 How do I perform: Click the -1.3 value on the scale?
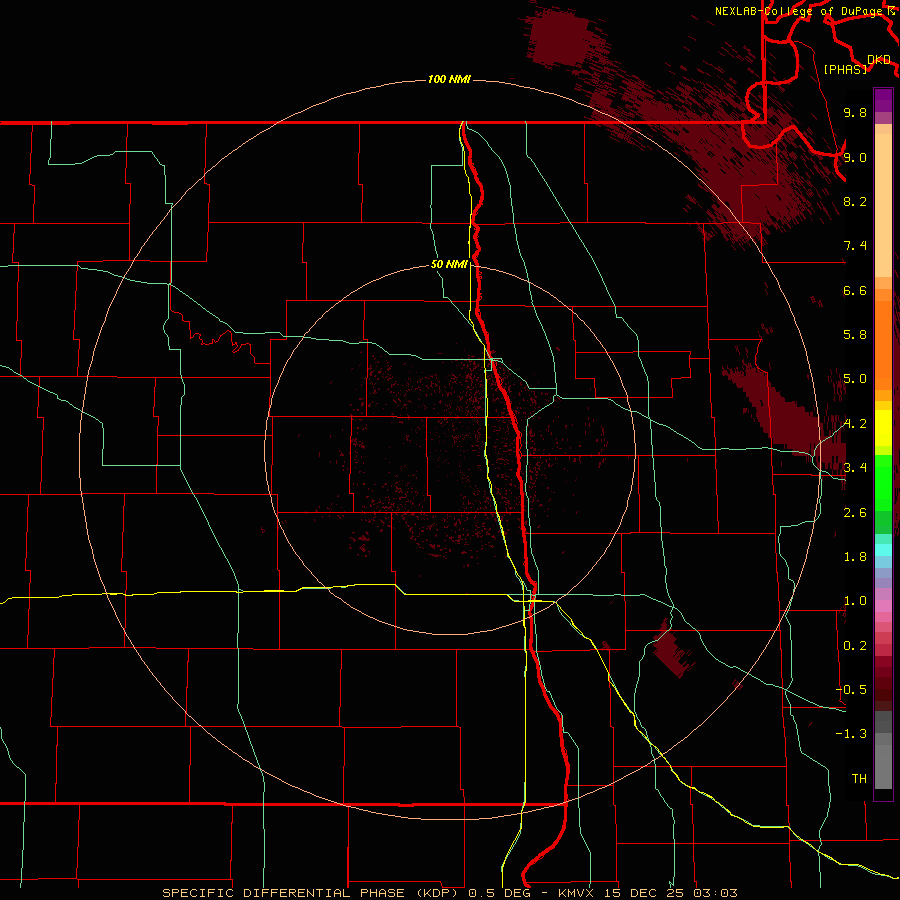(851, 734)
